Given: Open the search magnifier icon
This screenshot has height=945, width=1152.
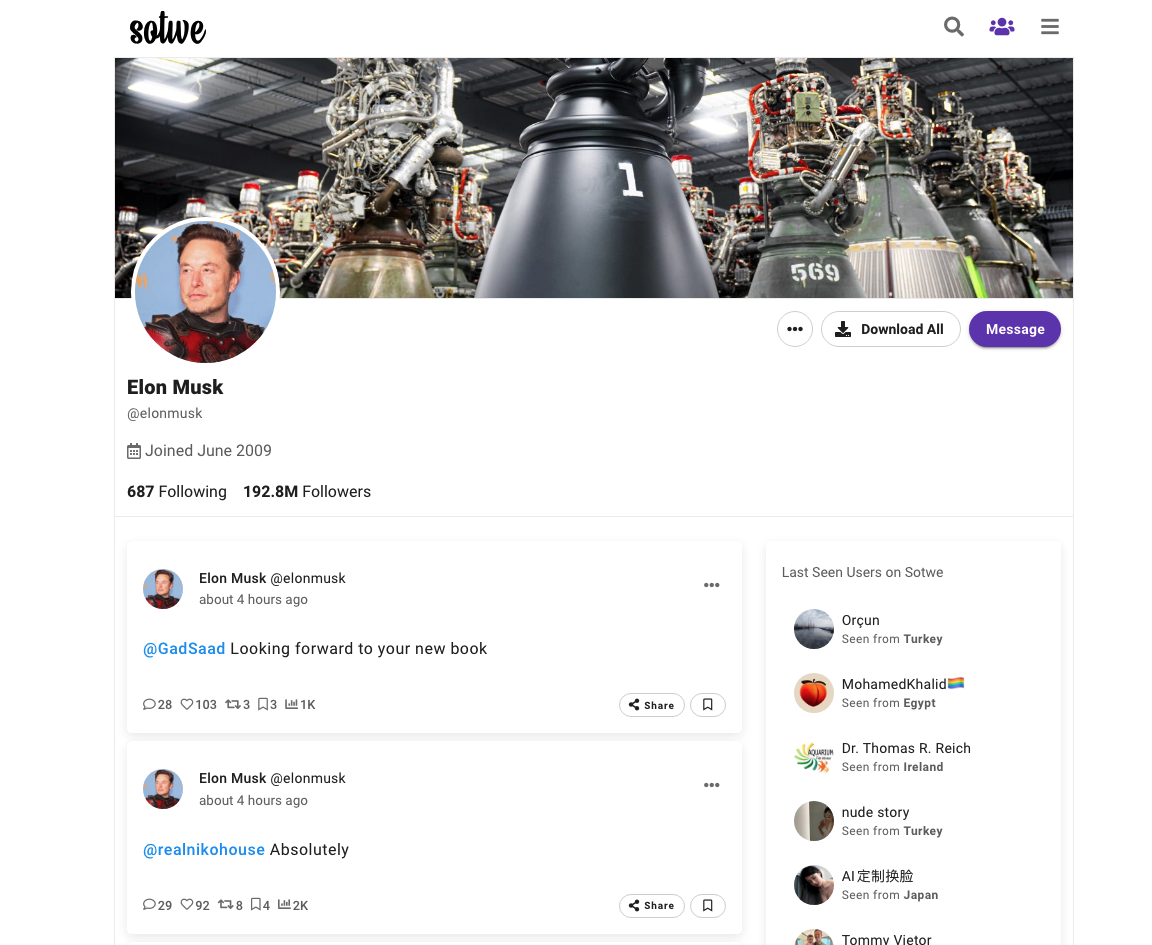Looking at the screenshot, I should (x=954, y=27).
